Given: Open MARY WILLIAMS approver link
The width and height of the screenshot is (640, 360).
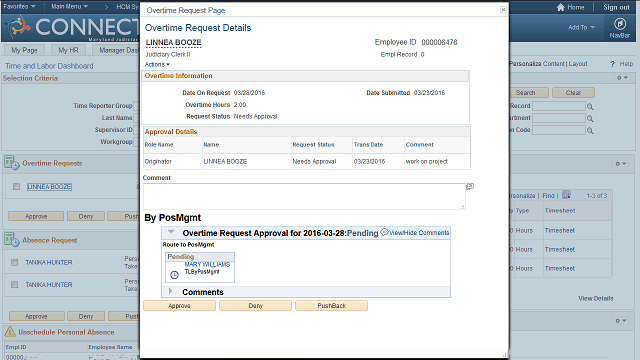Looking at the screenshot, I should [207, 264].
